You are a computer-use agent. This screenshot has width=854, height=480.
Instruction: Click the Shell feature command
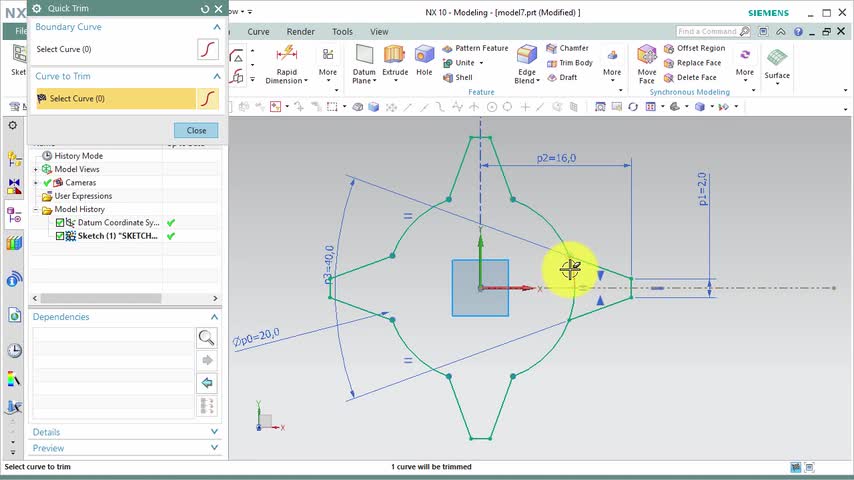pyautogui.click(x=458, y=77)
